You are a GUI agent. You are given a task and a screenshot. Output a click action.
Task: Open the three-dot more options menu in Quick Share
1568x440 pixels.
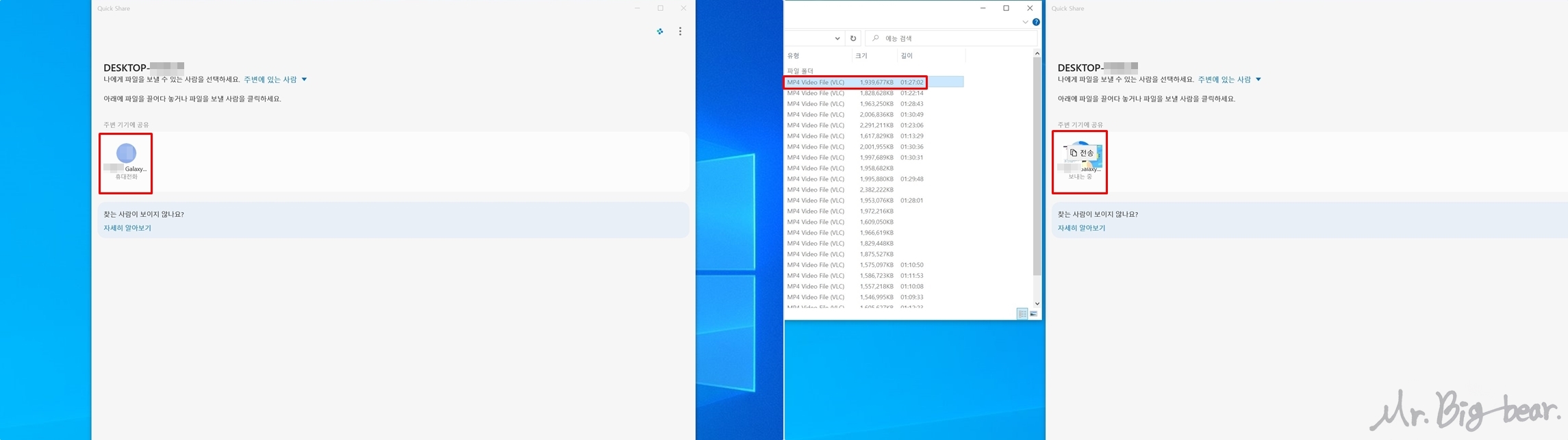click(x=680, y=31)
